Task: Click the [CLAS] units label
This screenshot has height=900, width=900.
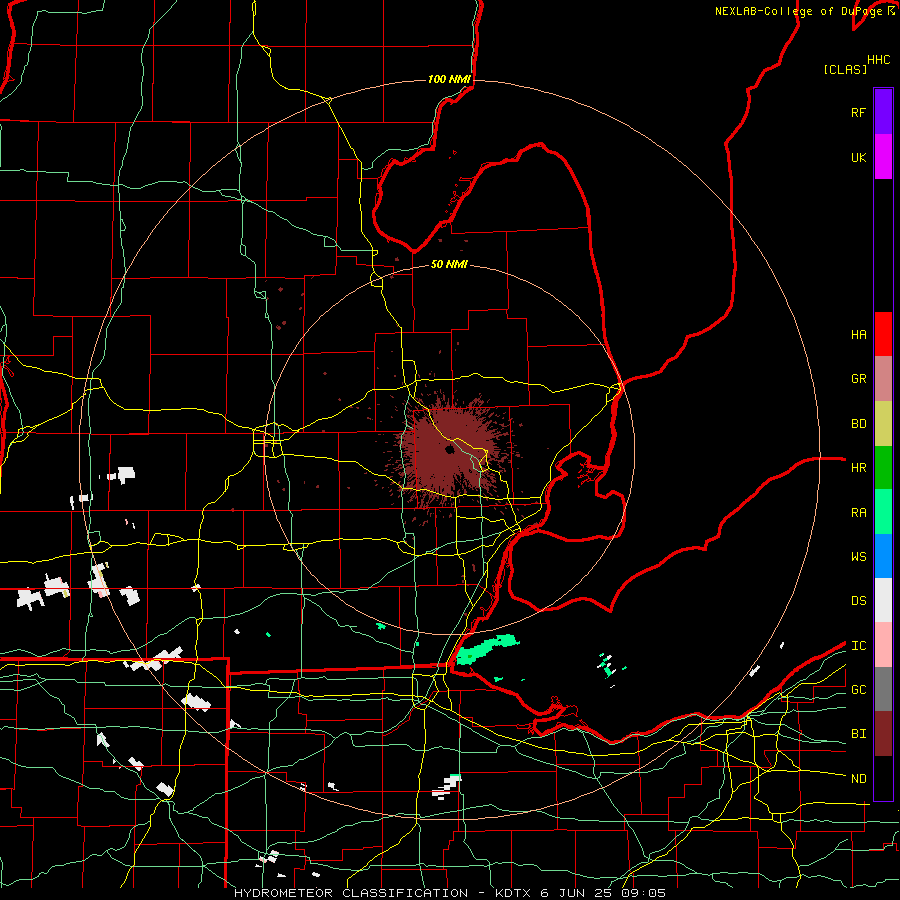Action: tap(845, 69)
